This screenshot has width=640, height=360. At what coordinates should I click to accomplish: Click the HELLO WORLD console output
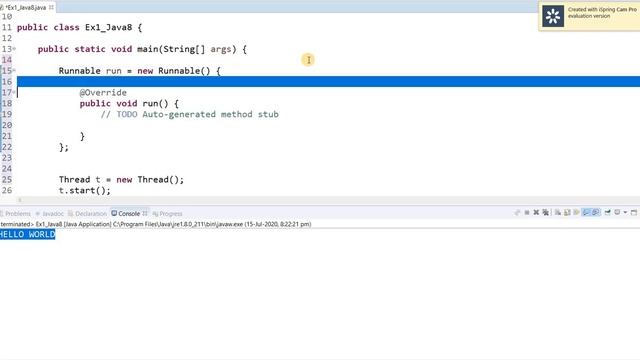27,234
